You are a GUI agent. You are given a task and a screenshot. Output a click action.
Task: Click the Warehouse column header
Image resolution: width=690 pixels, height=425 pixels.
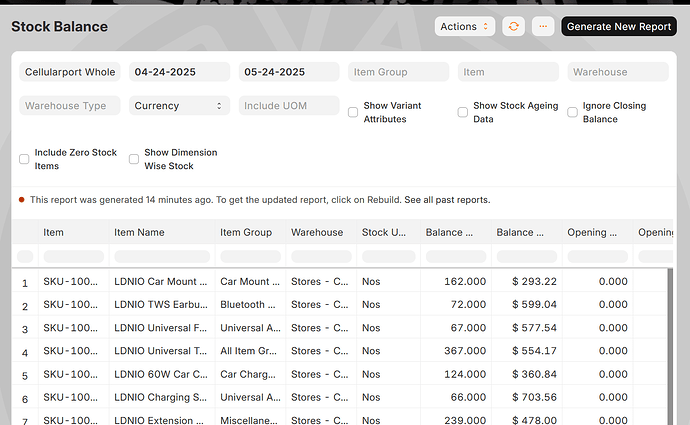point(321,232)
